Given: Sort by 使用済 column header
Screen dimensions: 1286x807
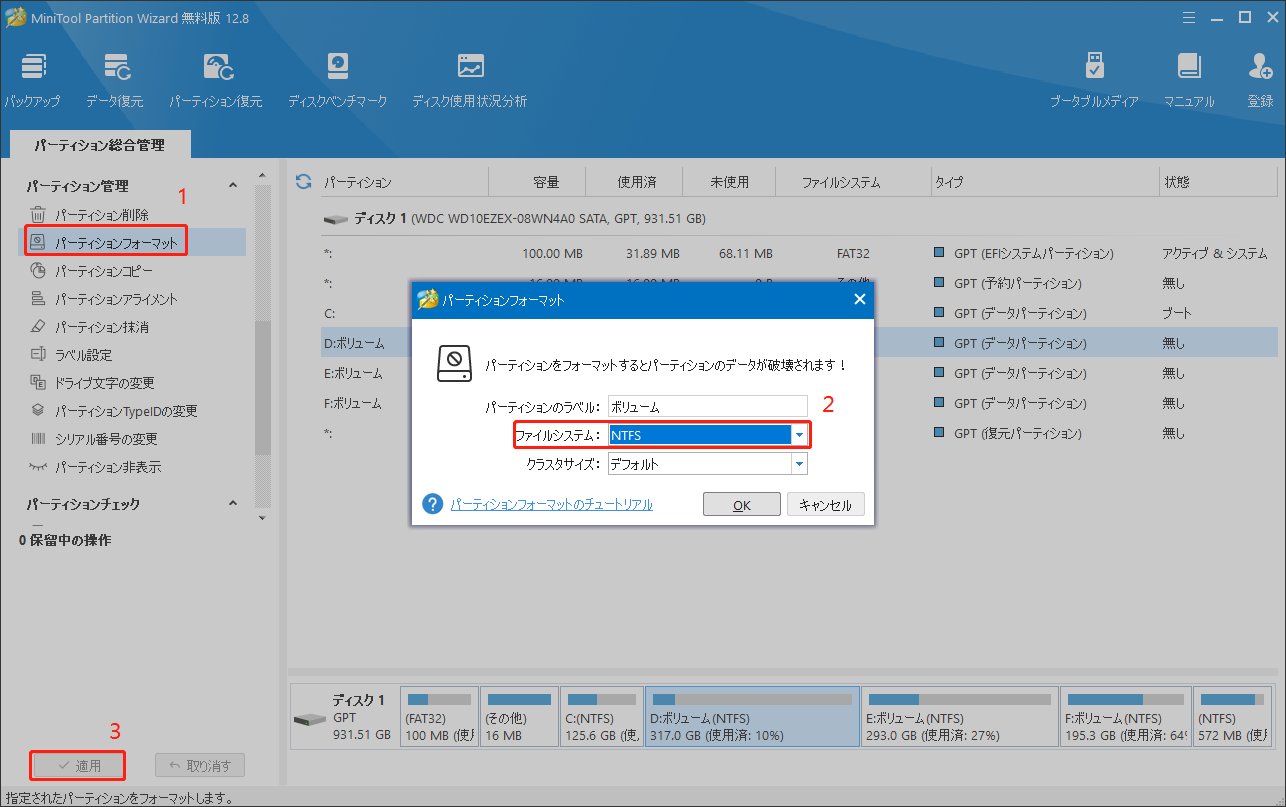Looking at the screenshot, I should point(636,182).
